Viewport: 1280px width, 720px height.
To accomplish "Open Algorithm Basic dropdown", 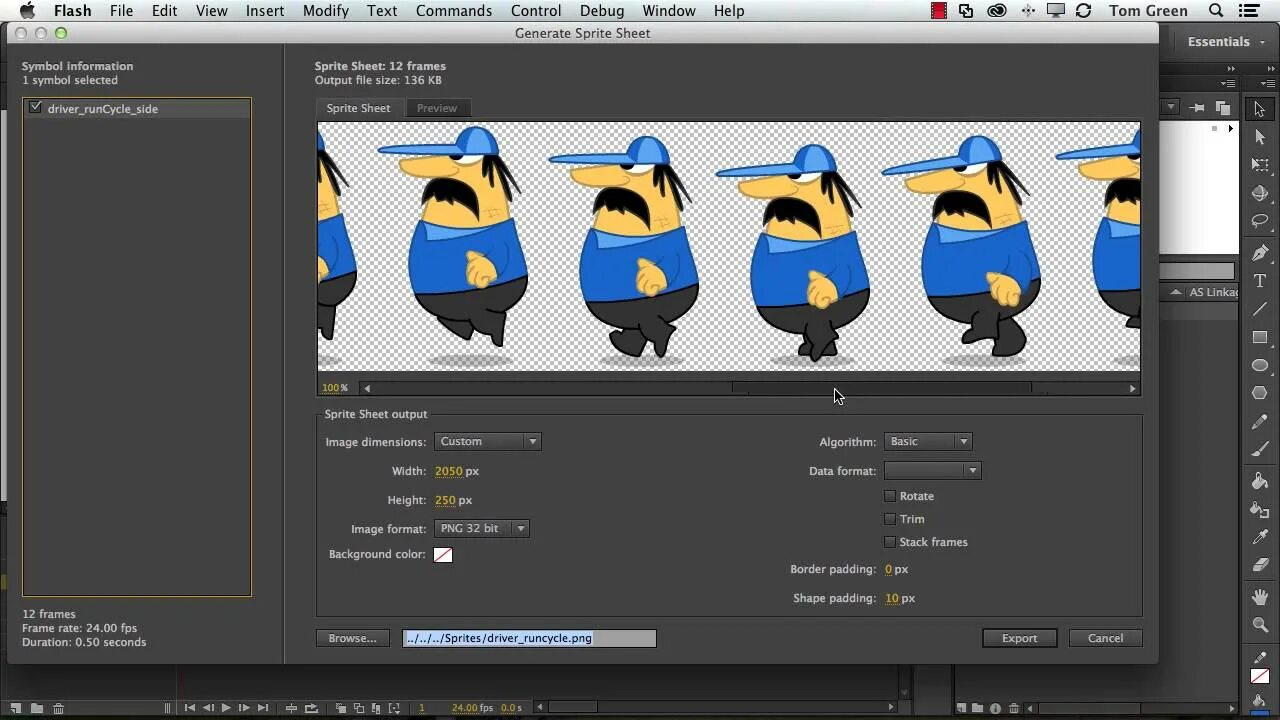I will tap(928, 441).
